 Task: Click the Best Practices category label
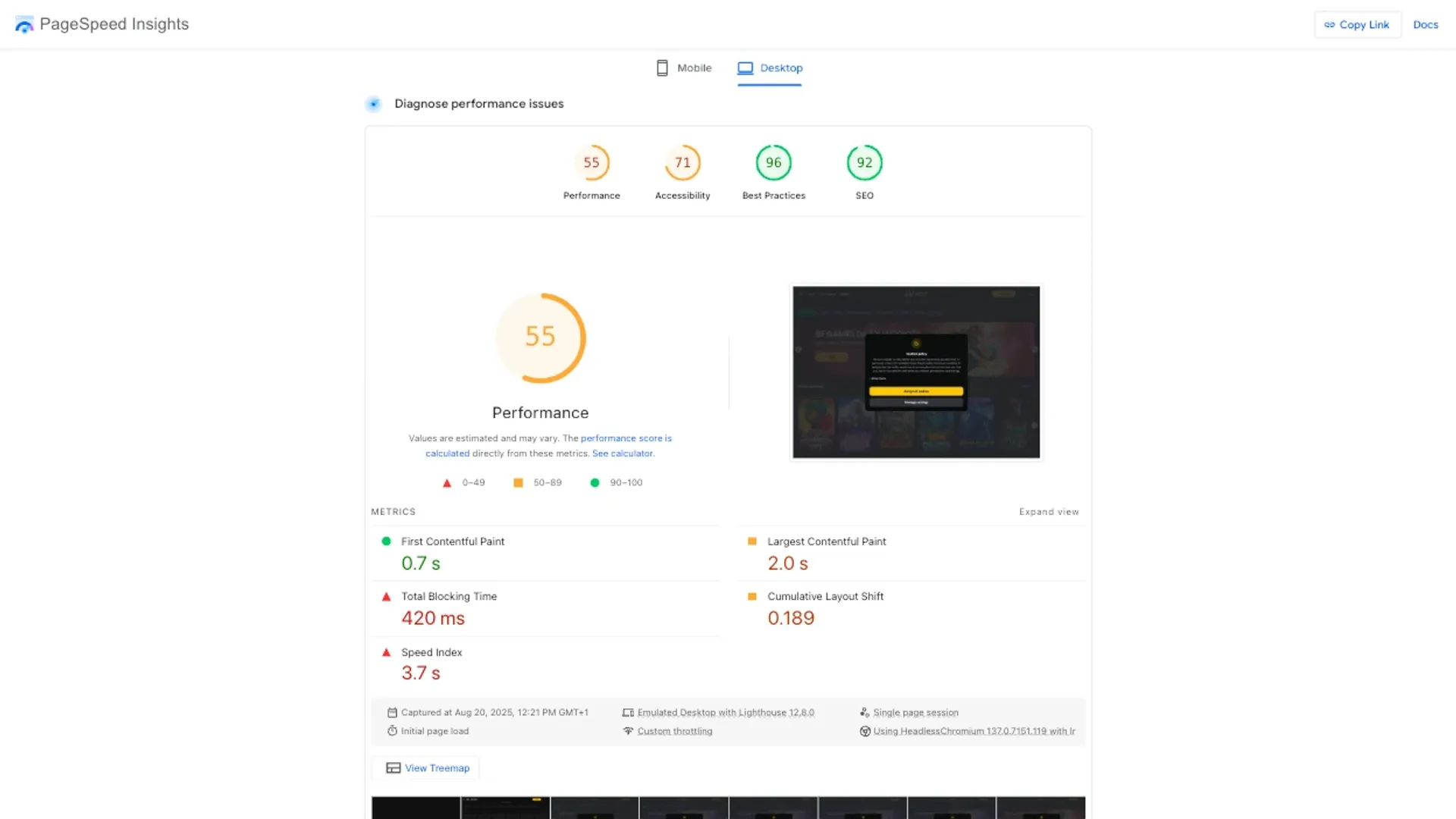pos(773,196)
